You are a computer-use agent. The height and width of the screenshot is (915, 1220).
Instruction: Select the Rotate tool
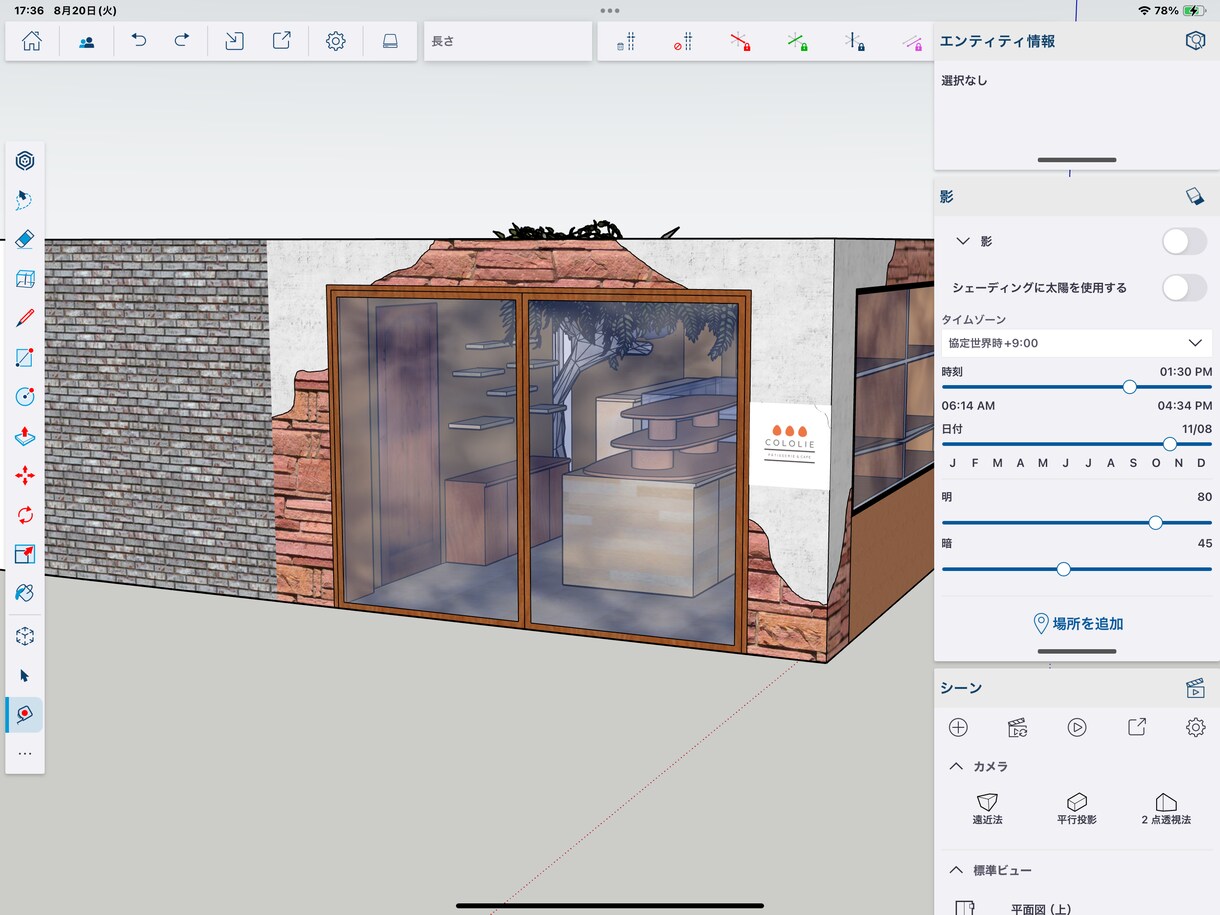coord(25,515)
